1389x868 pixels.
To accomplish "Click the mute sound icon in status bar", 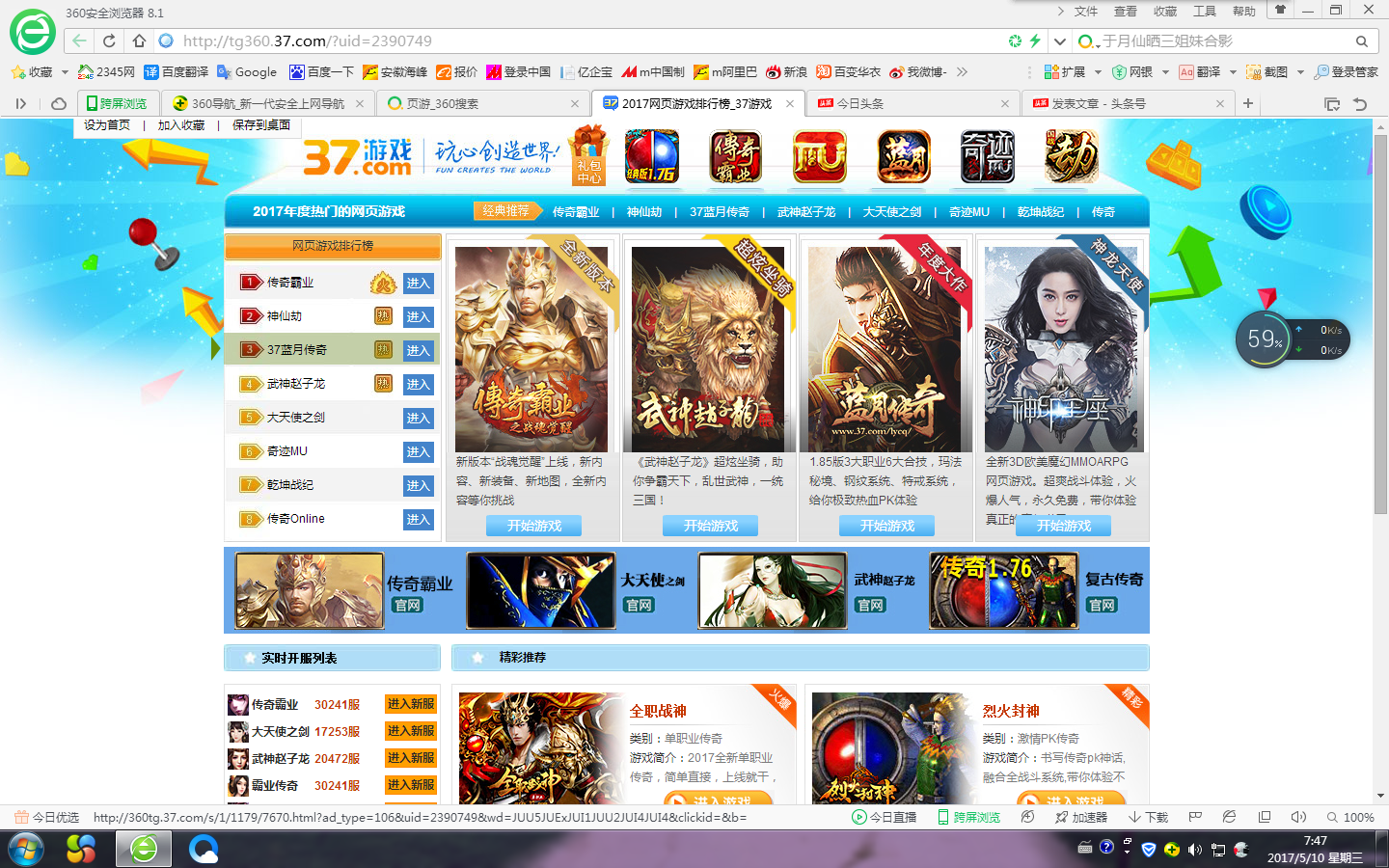I will (1298, 817).
